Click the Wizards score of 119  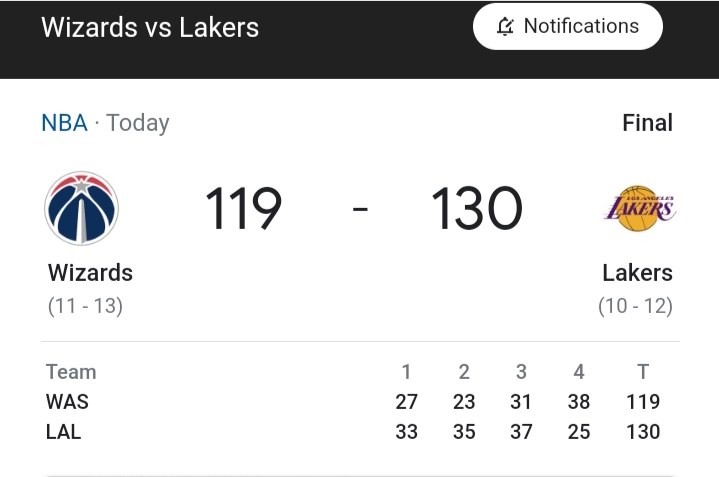(243, 208)
